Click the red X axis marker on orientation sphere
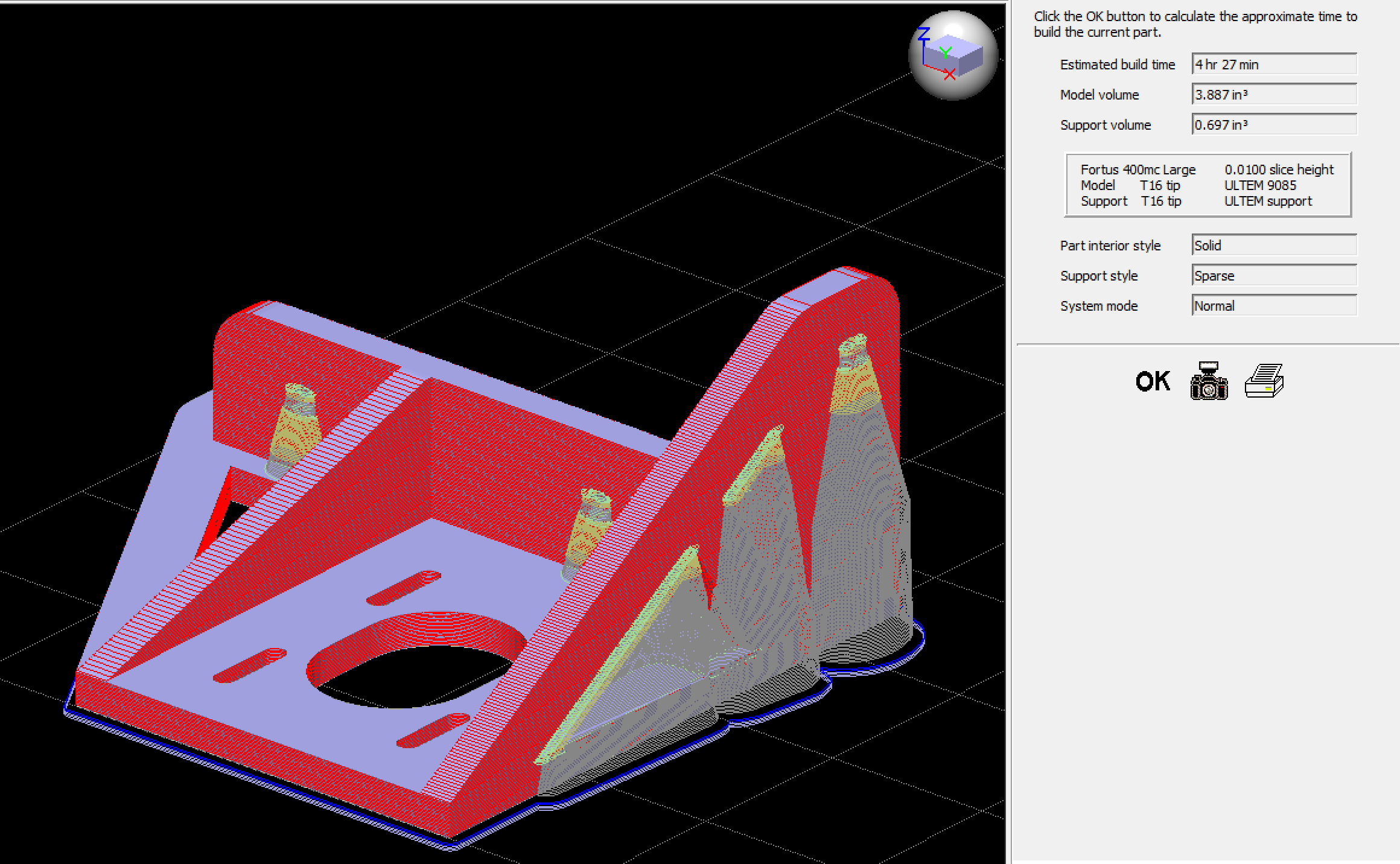This screenshot has width=1400, height=864. pyautogui.click(x=950, y=75)
